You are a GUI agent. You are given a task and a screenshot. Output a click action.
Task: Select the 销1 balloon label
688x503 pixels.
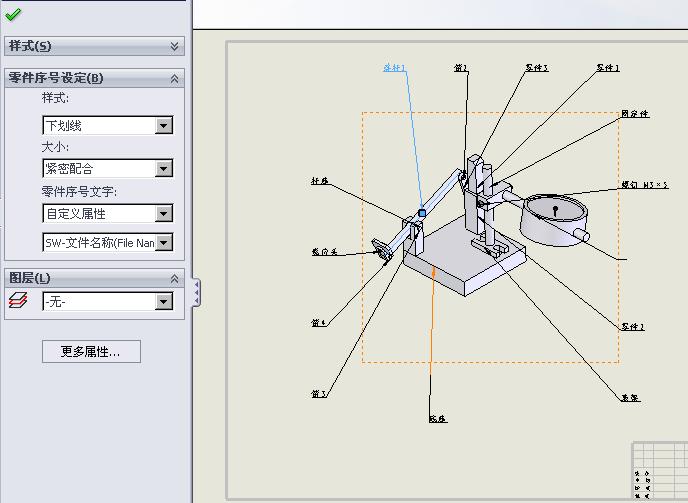[461, 68]
